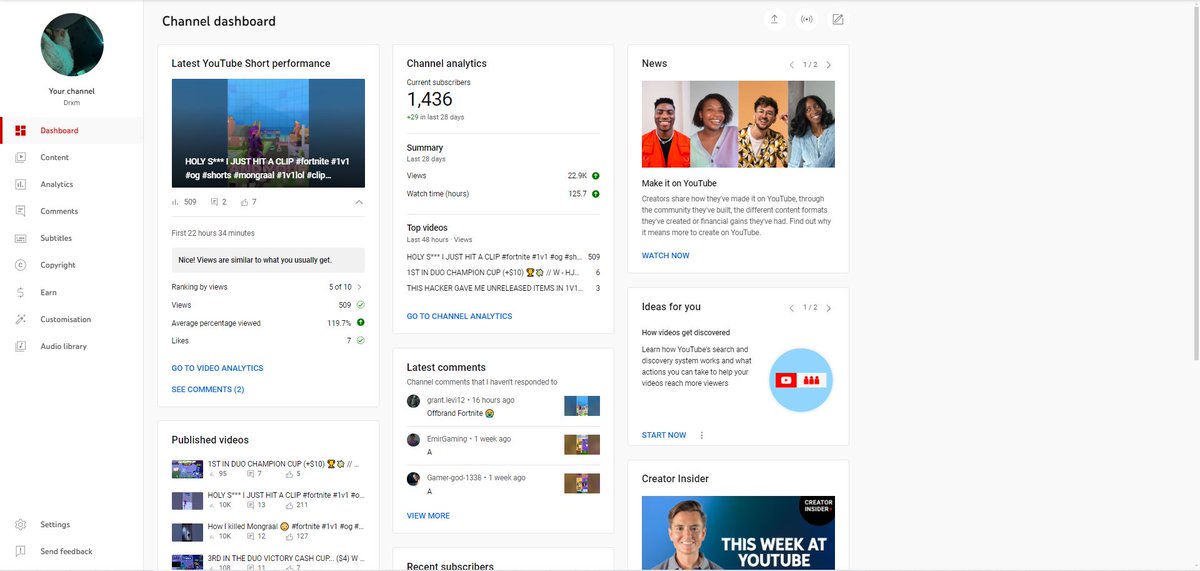Open published video 1ST IN DUO CHAMPION CUP
Screen dimensions: 1200x571
(282, 464)
